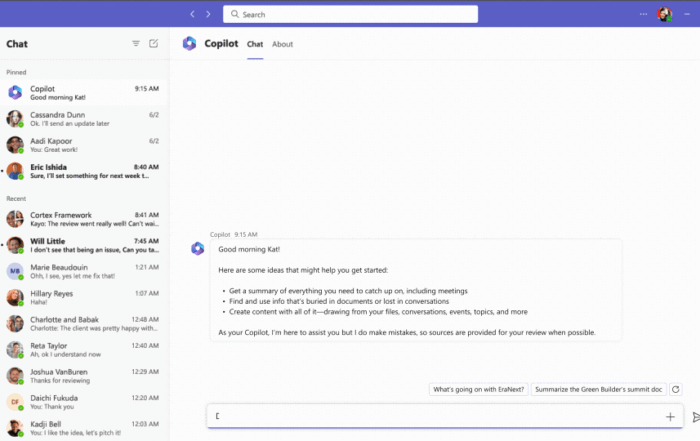700x441 pixels.
Task: Click Charlotte and Babak avatar
Action: pos(15,324)
